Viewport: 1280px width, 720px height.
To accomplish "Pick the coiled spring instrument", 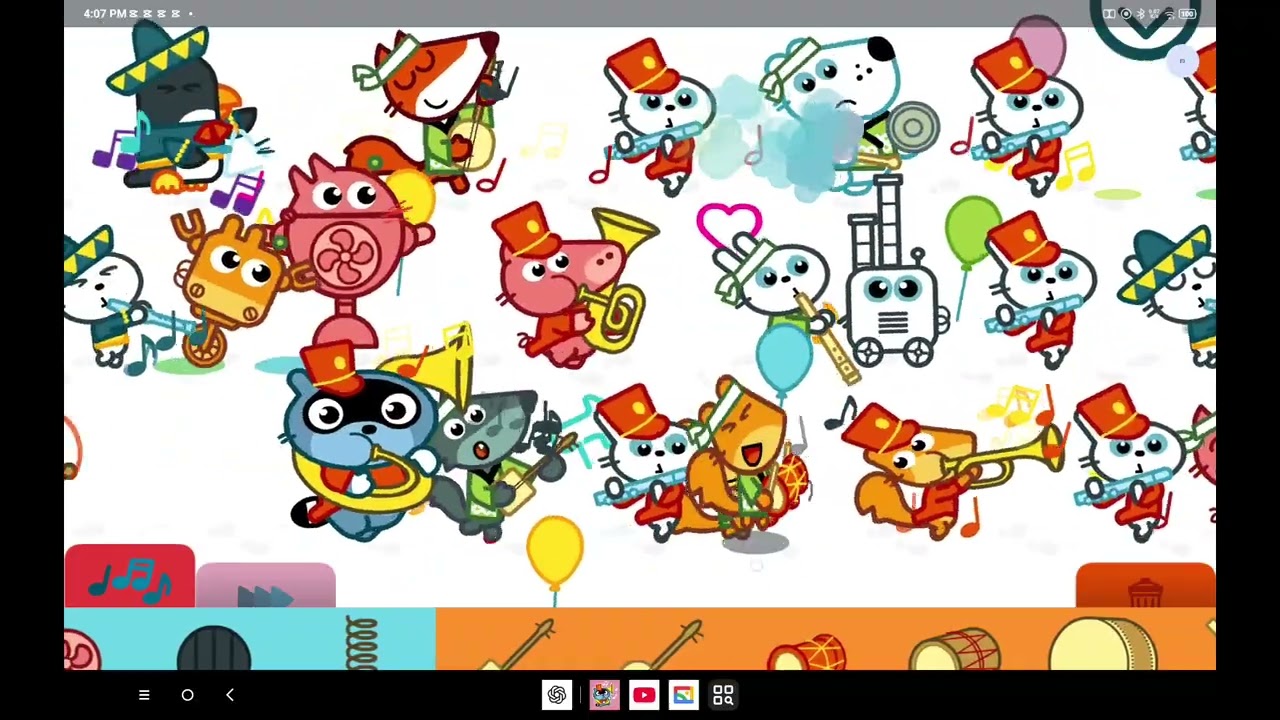I will point(361,643).
